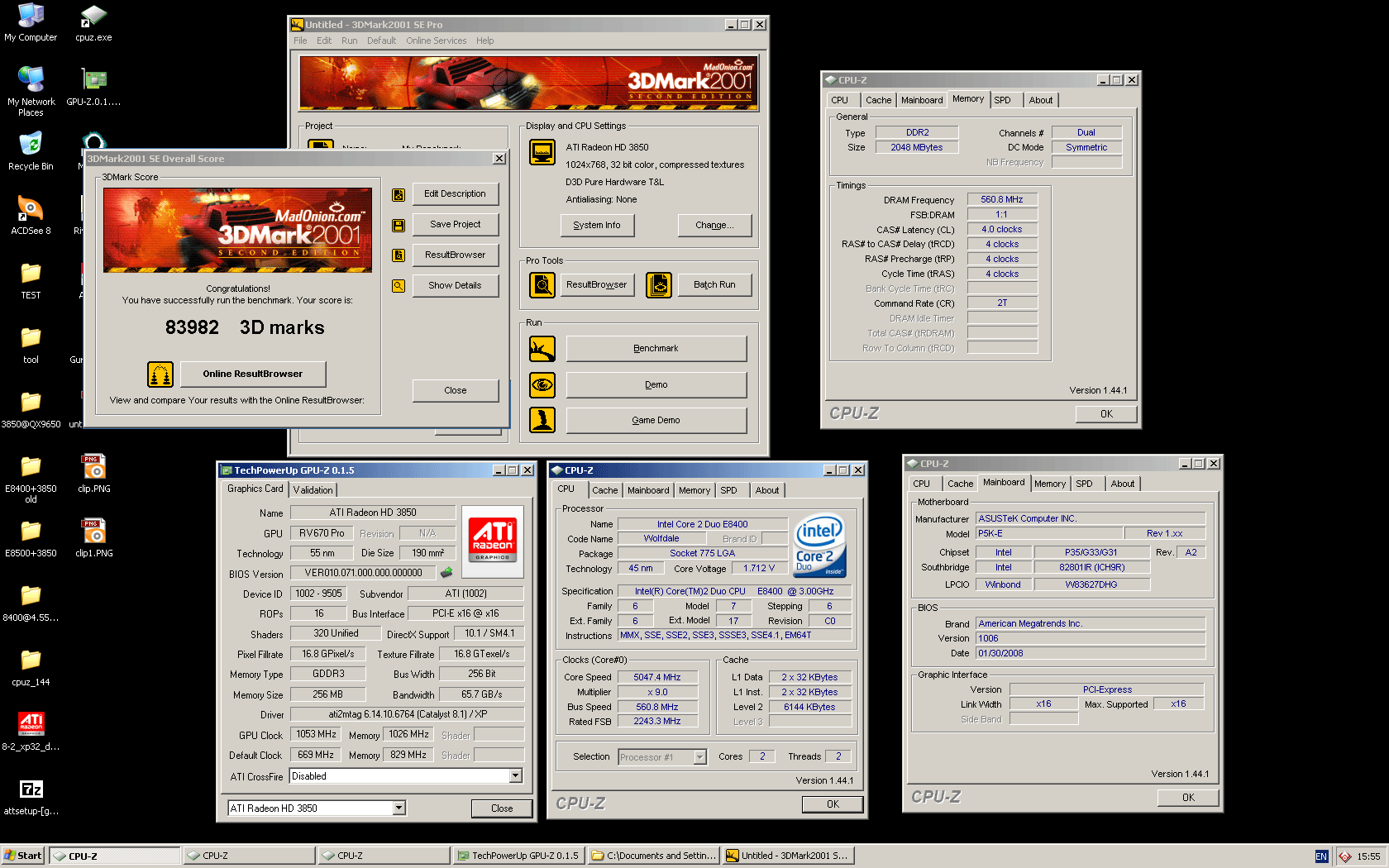This screenshot has width=1389, height=868.
Task: Click the GPU-Z BIOS Version field
Action: pos(364,573)
